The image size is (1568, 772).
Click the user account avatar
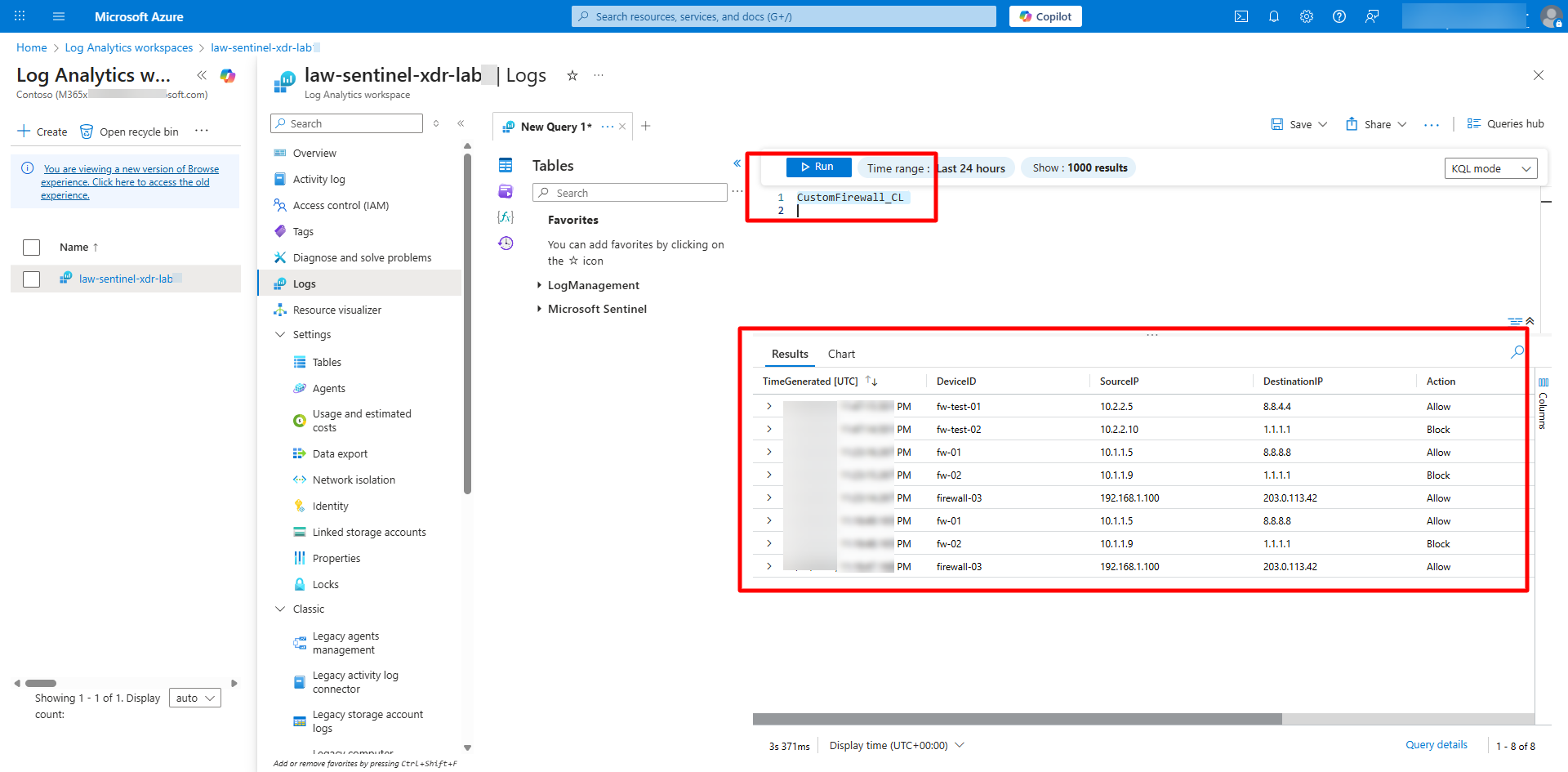1551,16
